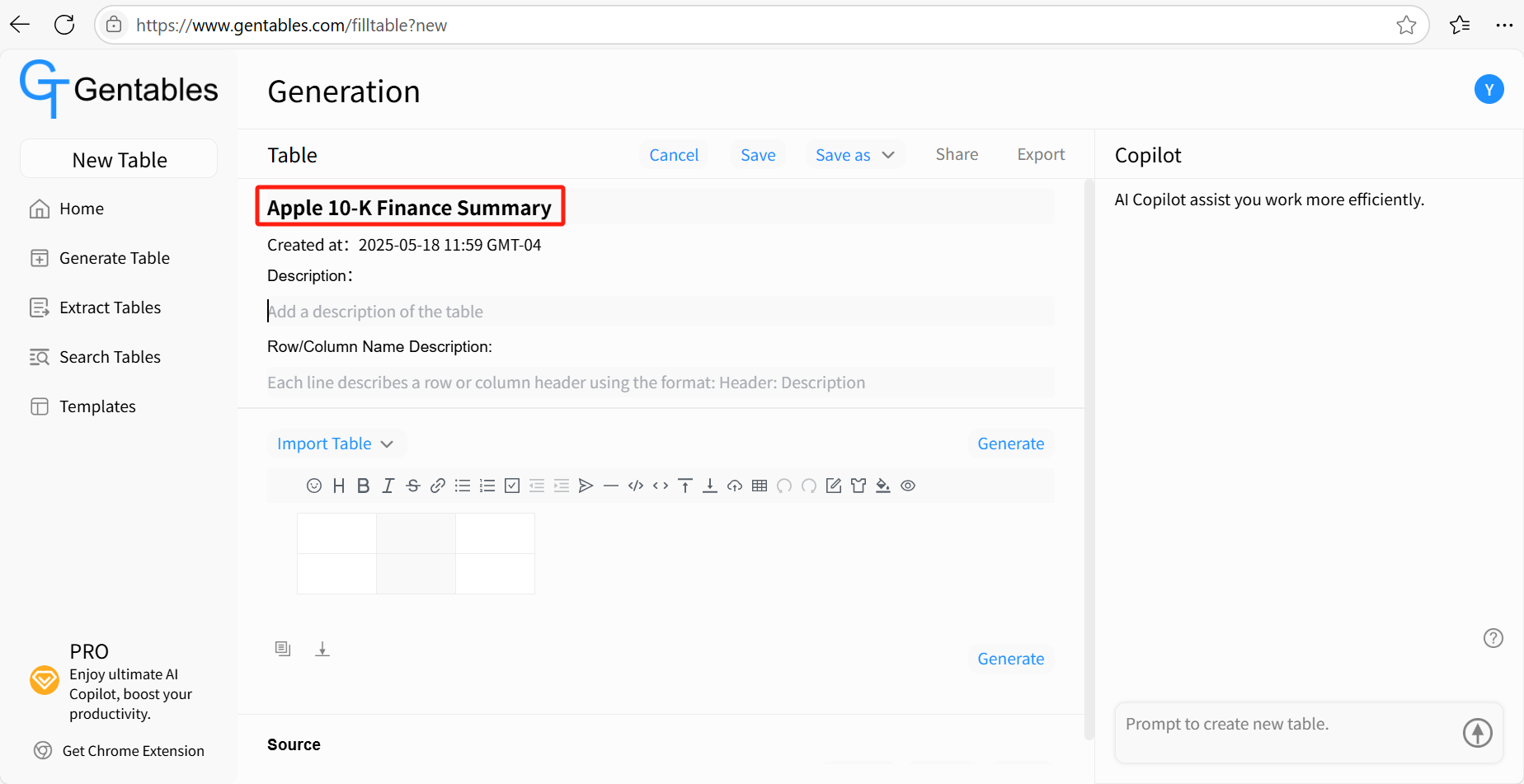Toggle preview with the eye icon

(x=908, y=486)
